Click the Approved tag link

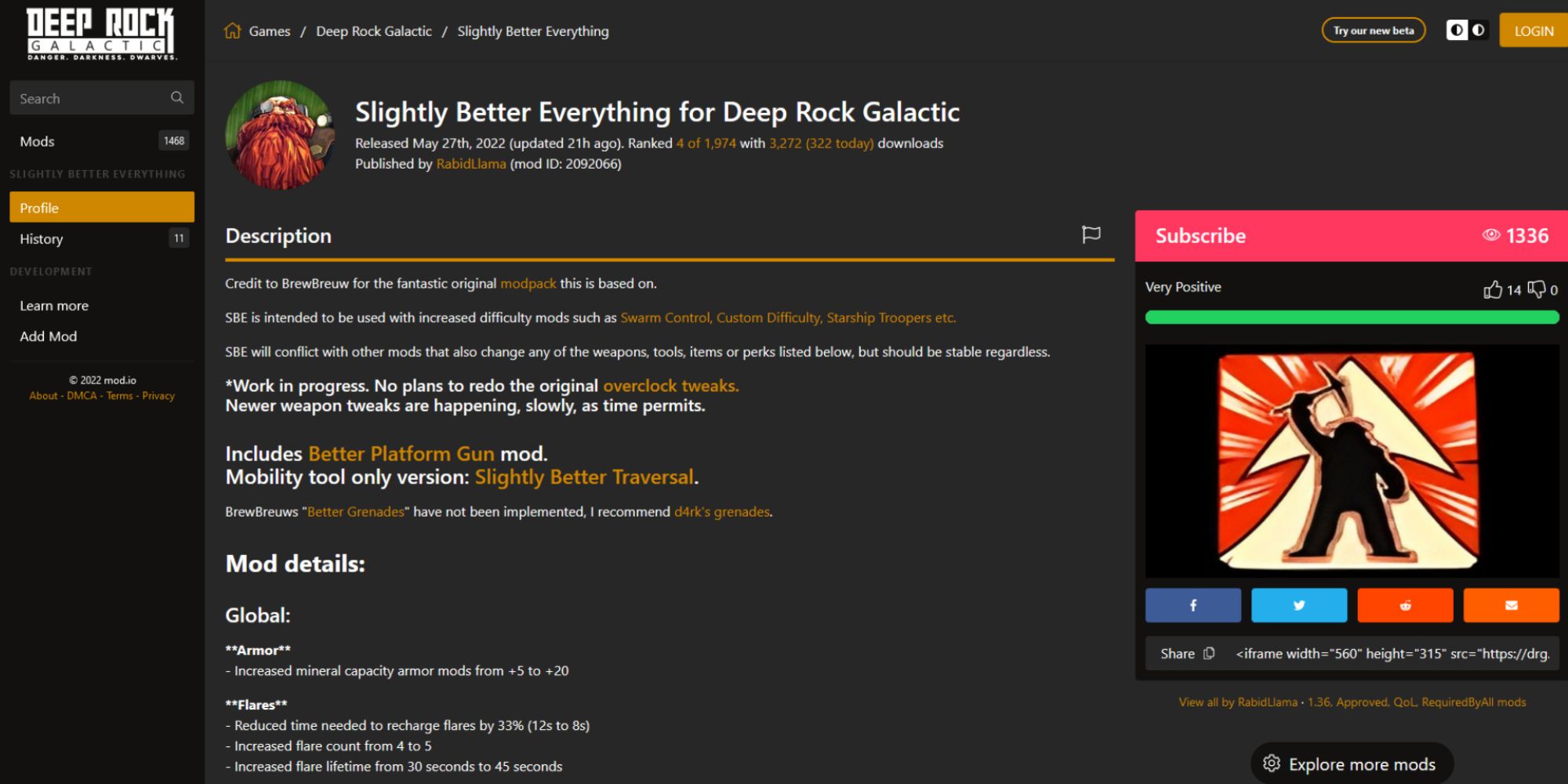[x=1363, y=702]
